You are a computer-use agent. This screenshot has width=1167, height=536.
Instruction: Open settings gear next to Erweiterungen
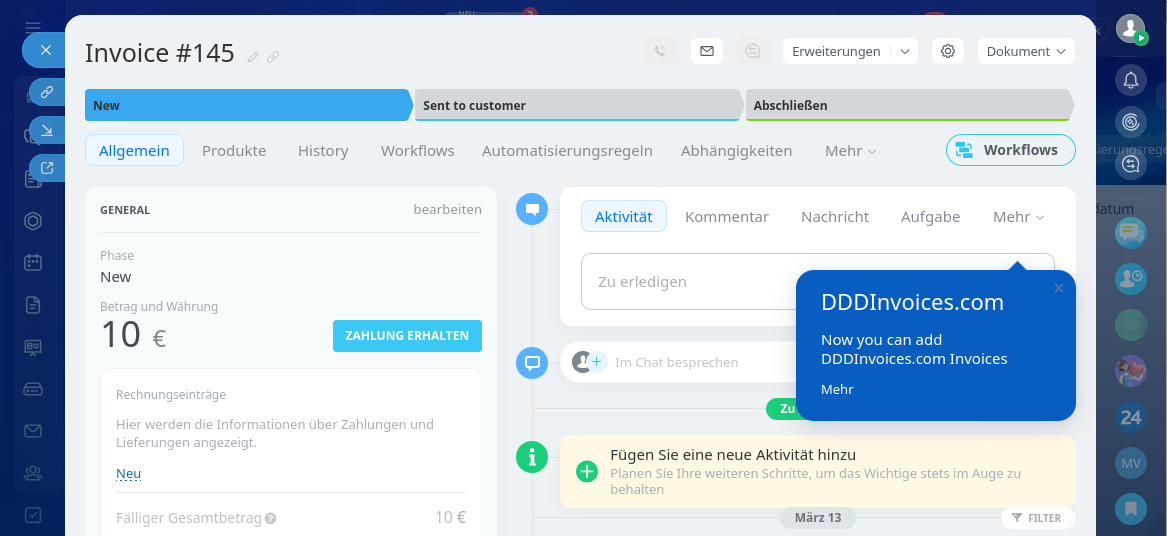coord(948,51)
